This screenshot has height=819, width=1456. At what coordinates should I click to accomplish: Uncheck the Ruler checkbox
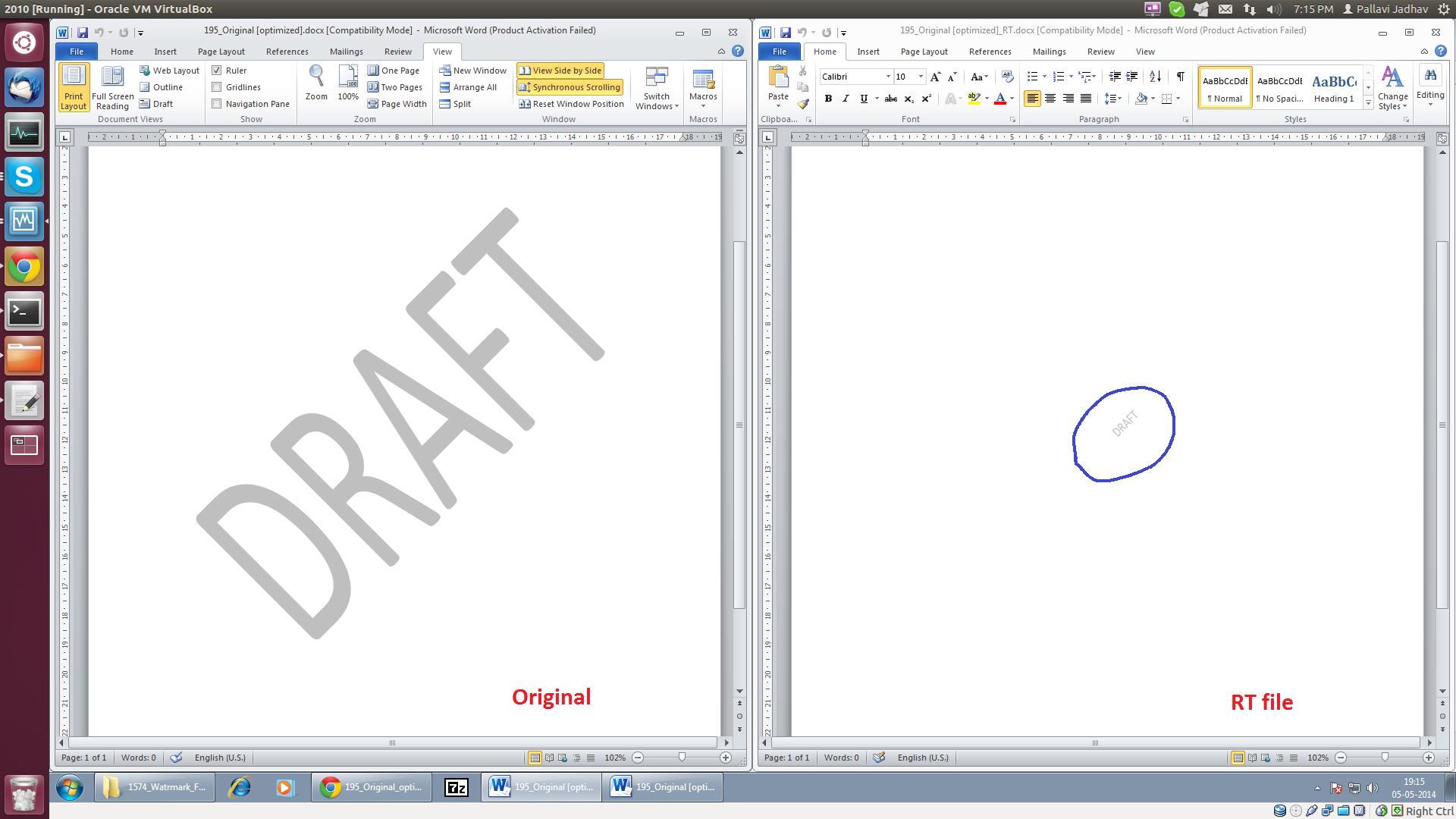pos(217,71)
